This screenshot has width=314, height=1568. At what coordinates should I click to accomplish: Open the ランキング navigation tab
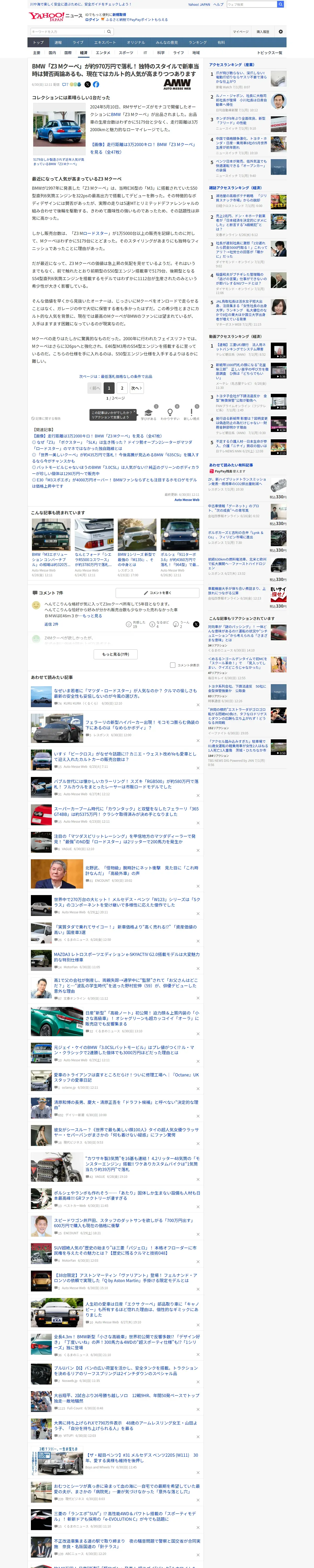point(197,43)
